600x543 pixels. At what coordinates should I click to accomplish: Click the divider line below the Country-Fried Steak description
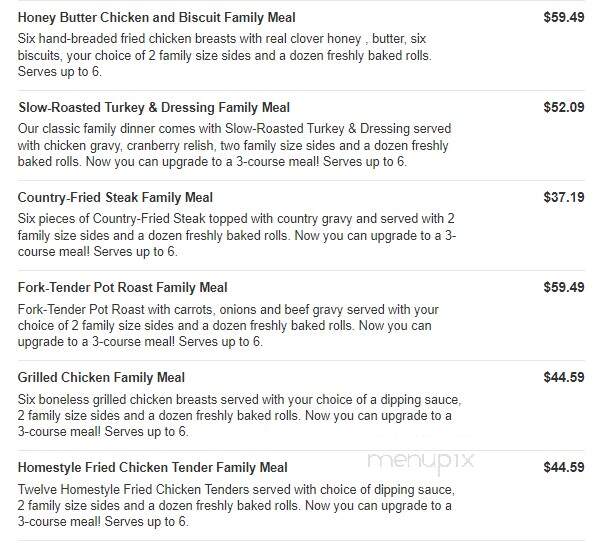[301, 270]
